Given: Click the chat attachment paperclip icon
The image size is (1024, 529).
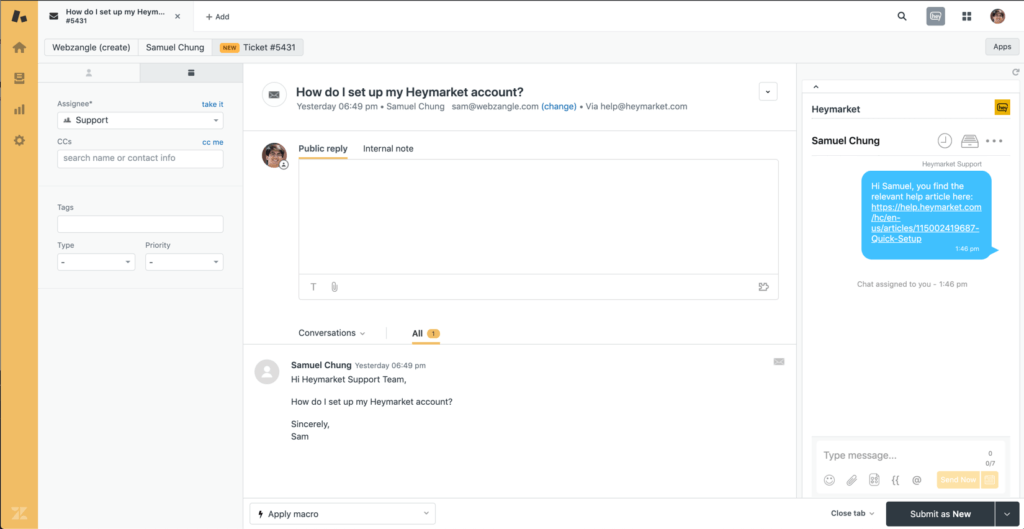Looking at the screenshot, I should [x=852, y=480].
